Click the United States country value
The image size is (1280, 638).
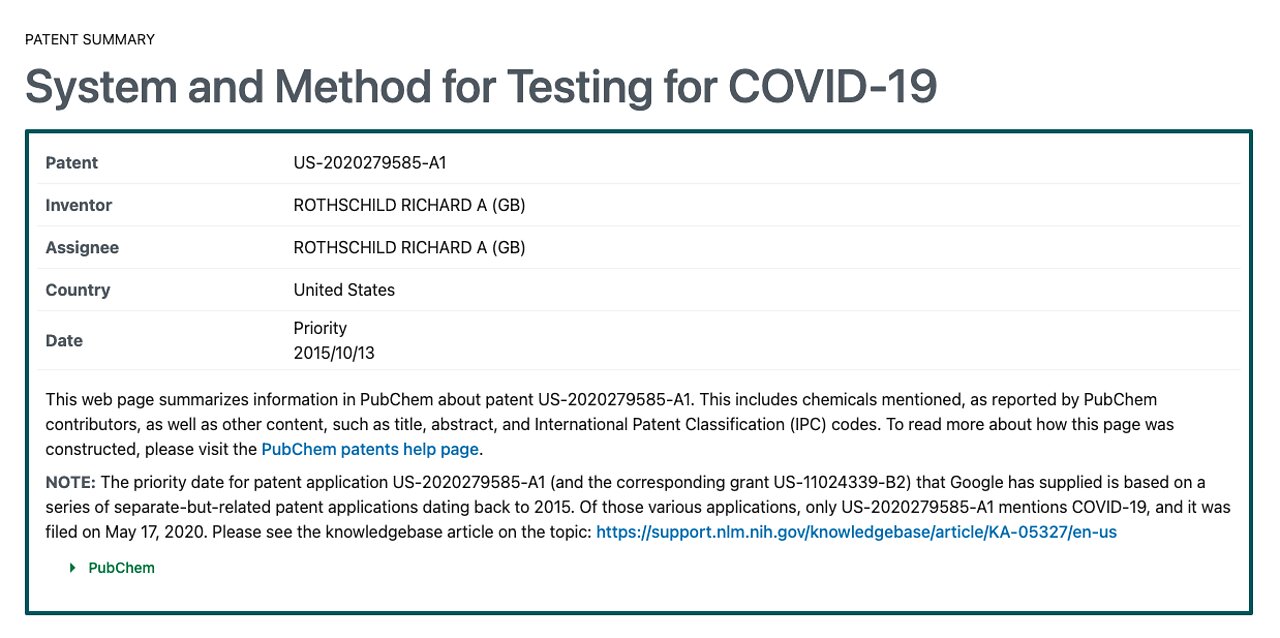[x=344, y=290]
